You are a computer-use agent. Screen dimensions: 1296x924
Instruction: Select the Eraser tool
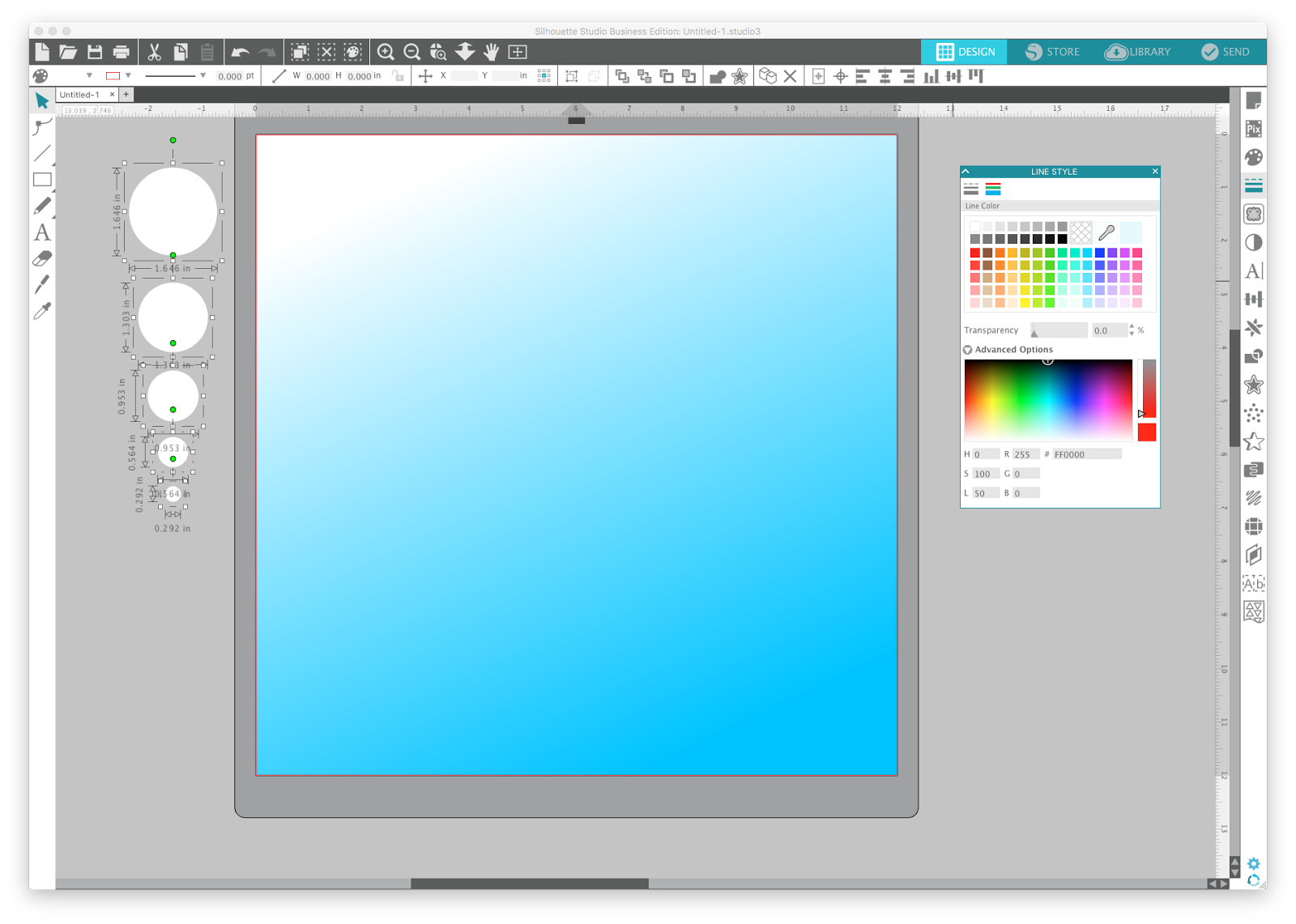42,258
